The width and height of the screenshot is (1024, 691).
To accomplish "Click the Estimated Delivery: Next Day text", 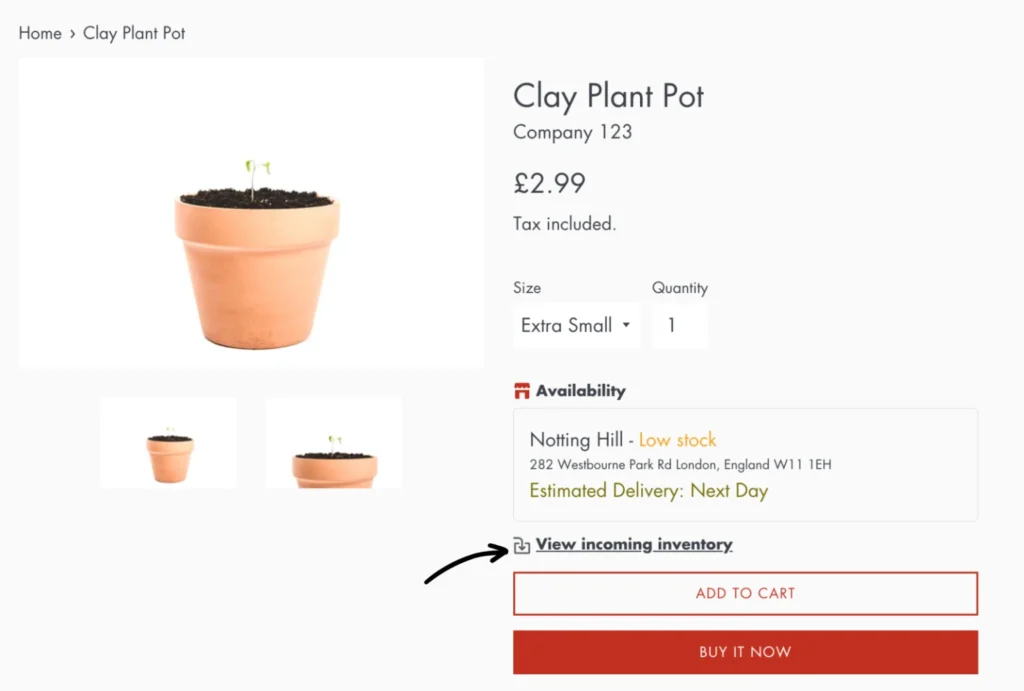I will (x=648, y=491).
